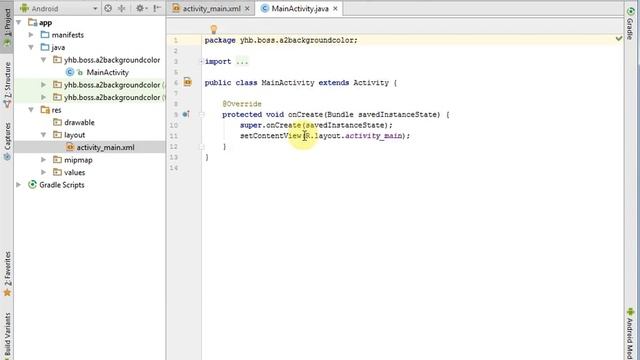The height and width of the screenshot is (360, 640).
Task: Select MainActivity class in project tree
Action: point(107,73)
